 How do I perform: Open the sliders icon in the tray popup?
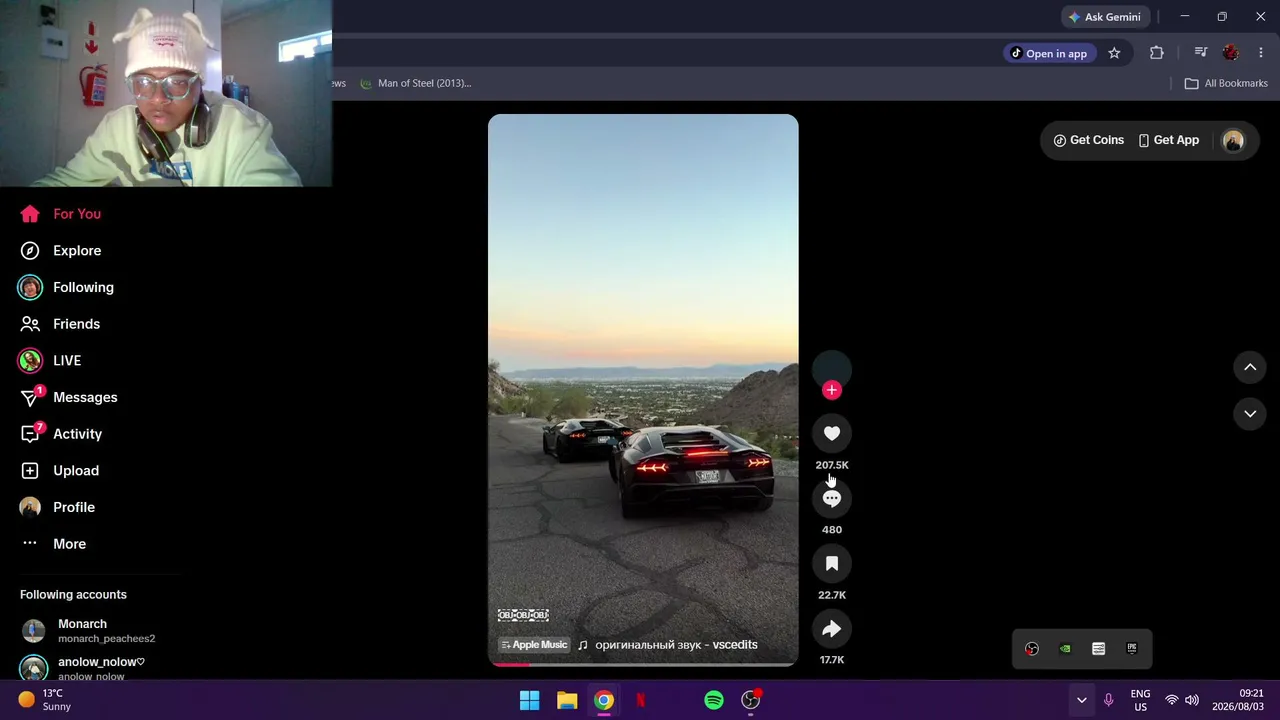(1098, 649)
